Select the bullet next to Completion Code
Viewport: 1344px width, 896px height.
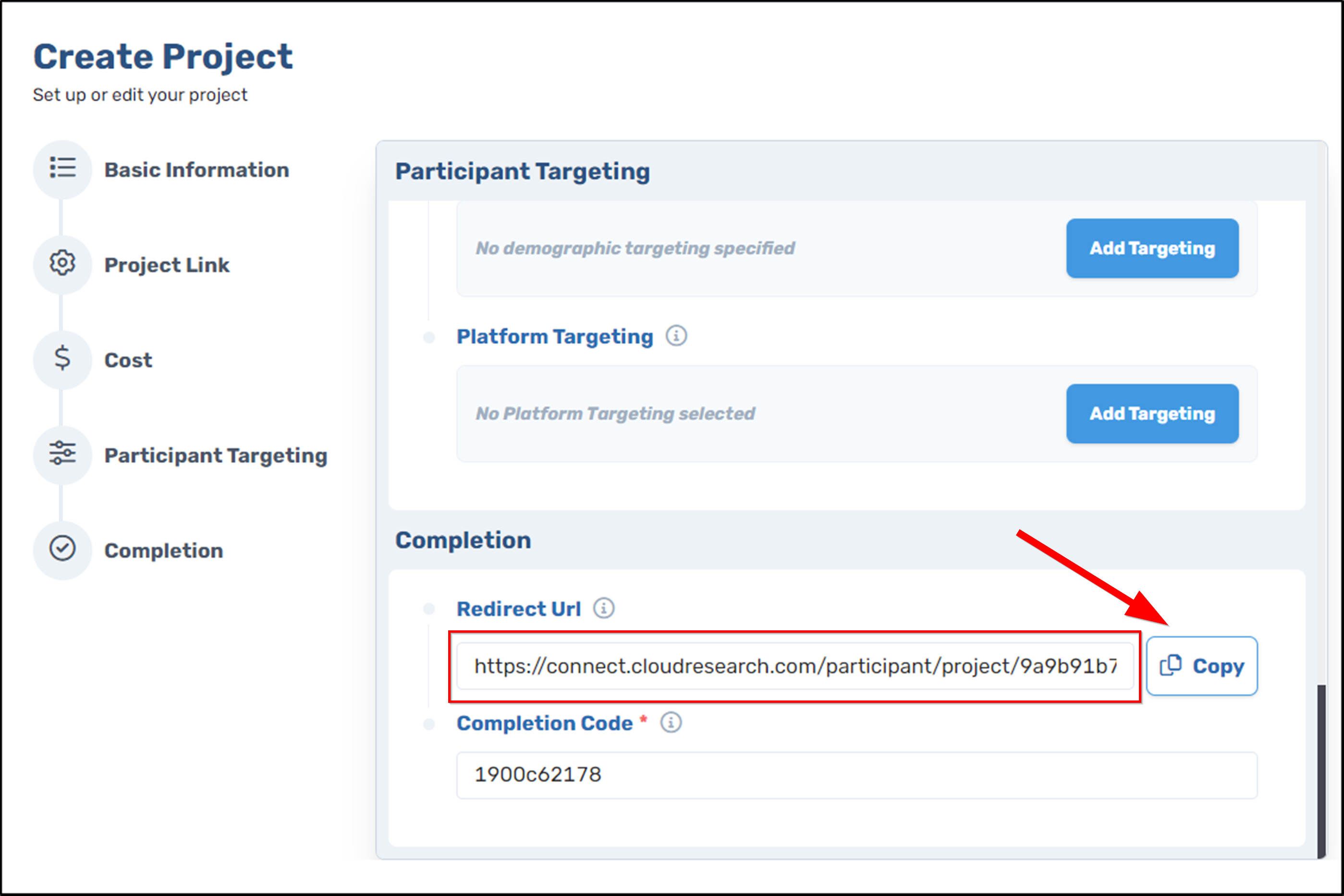(x=429, y=724)
